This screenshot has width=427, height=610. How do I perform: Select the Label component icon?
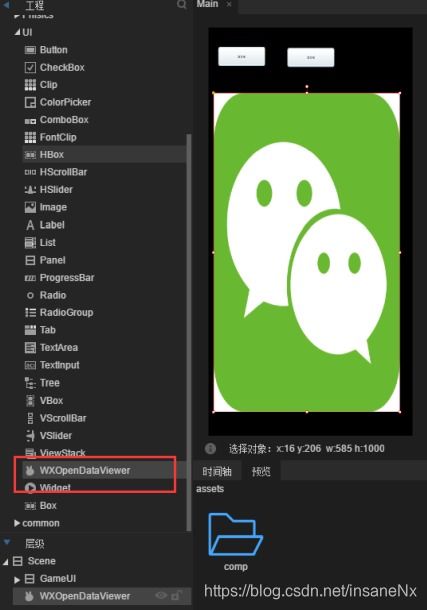[x=30, y=225]
